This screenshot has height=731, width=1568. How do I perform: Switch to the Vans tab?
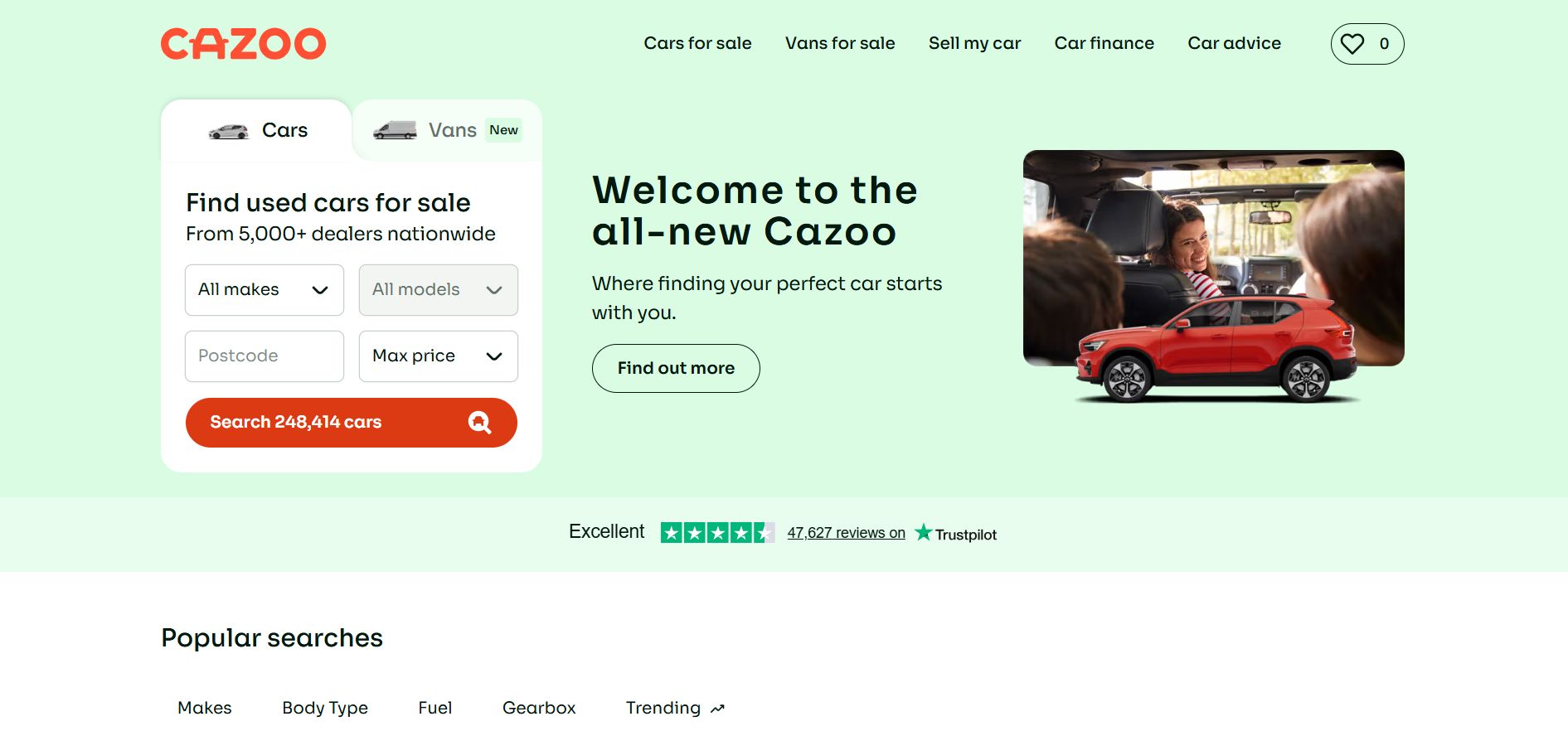(448, 130)
